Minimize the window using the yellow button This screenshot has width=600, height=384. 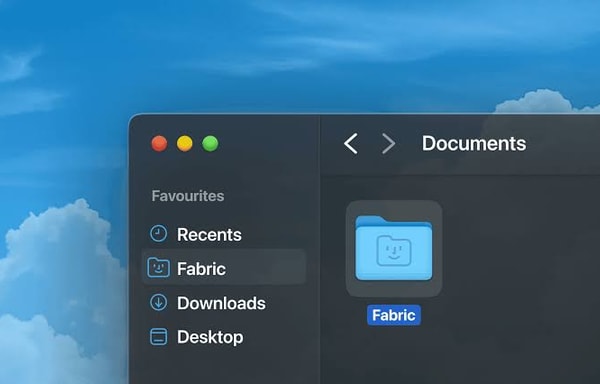(x=184, y=144)
